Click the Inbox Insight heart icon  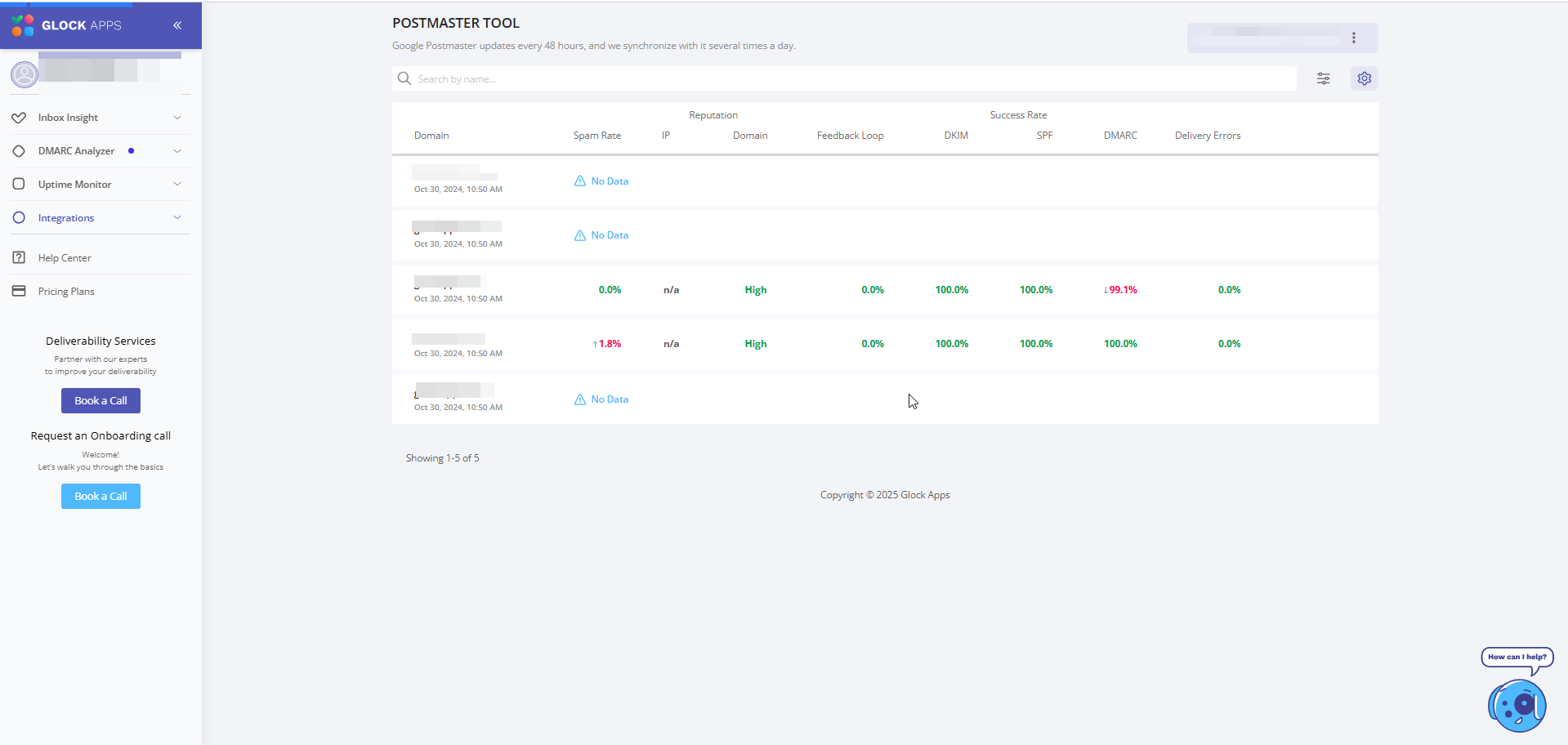(19, 118)
